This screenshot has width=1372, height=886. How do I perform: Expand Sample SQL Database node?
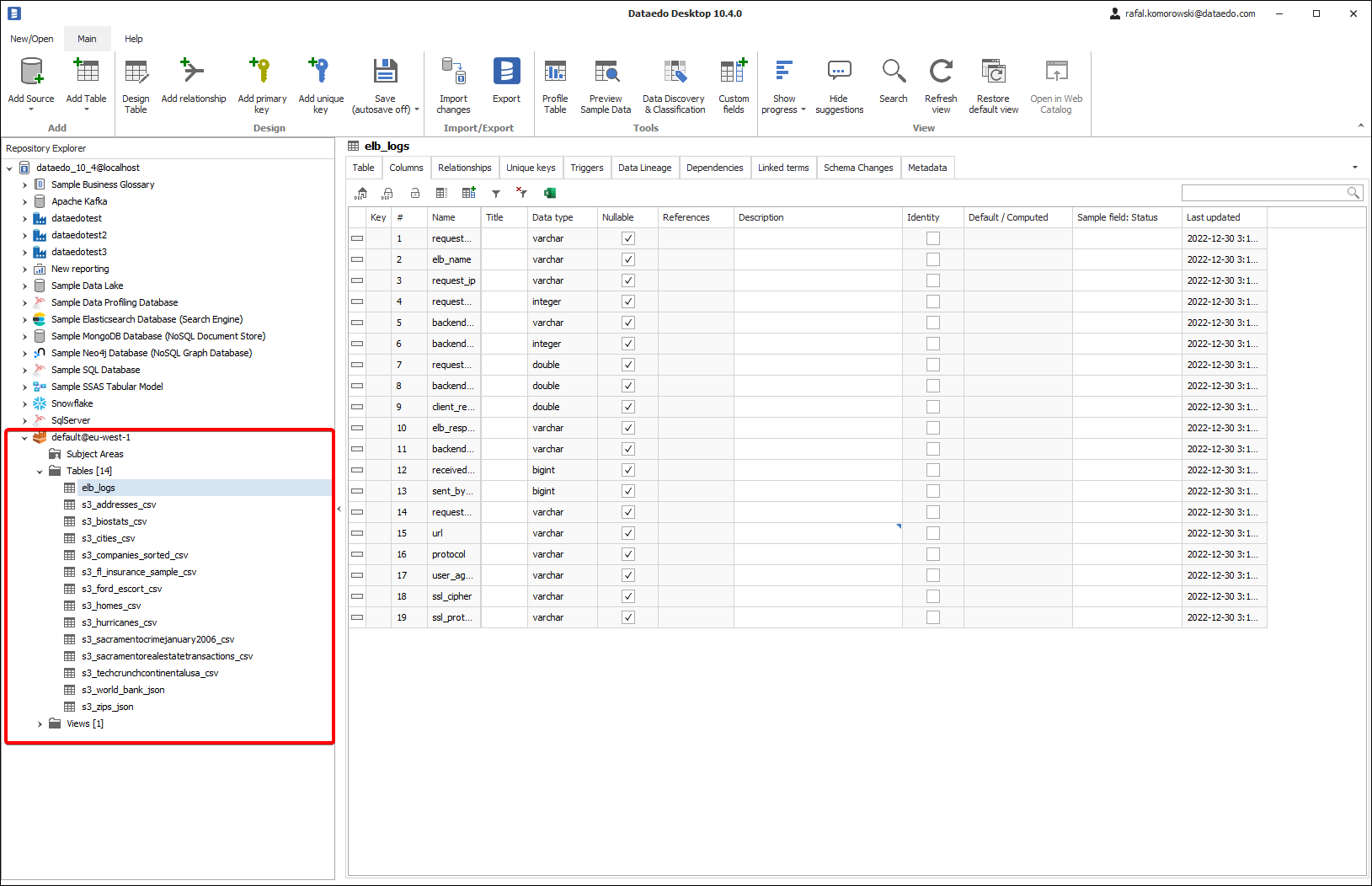[x=24, y=370]
